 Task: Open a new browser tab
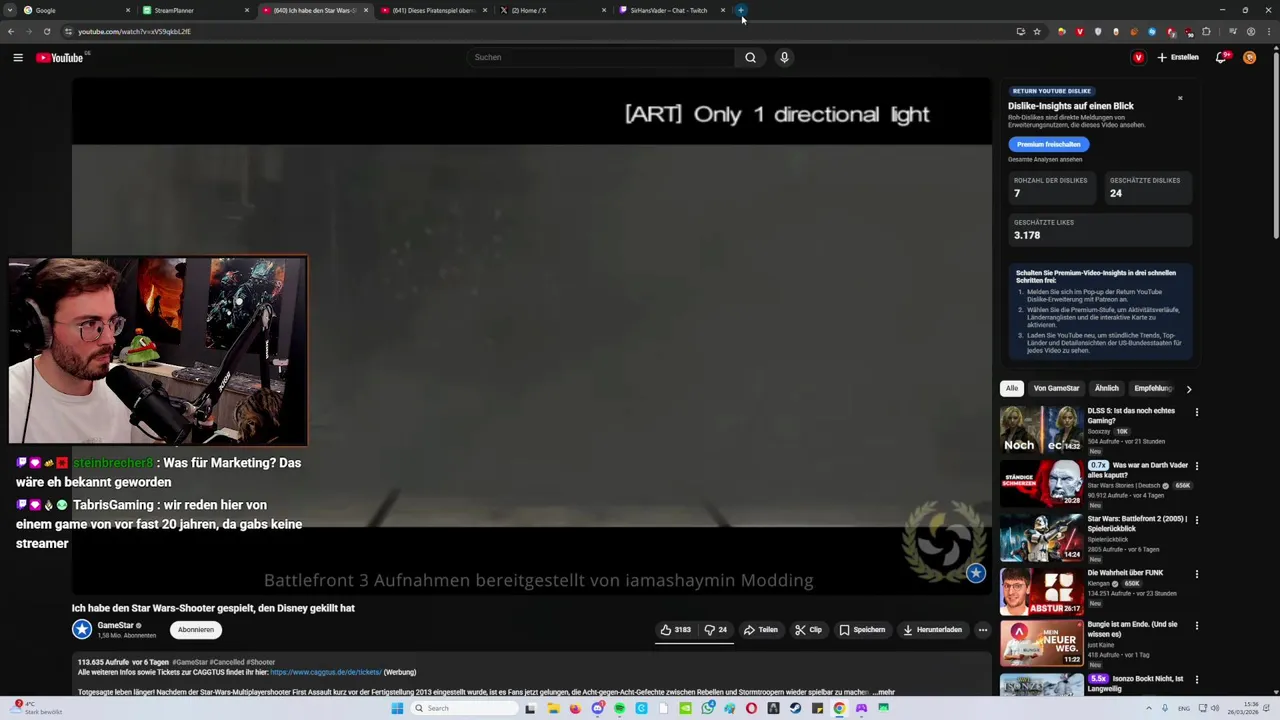tap(741, 10)
